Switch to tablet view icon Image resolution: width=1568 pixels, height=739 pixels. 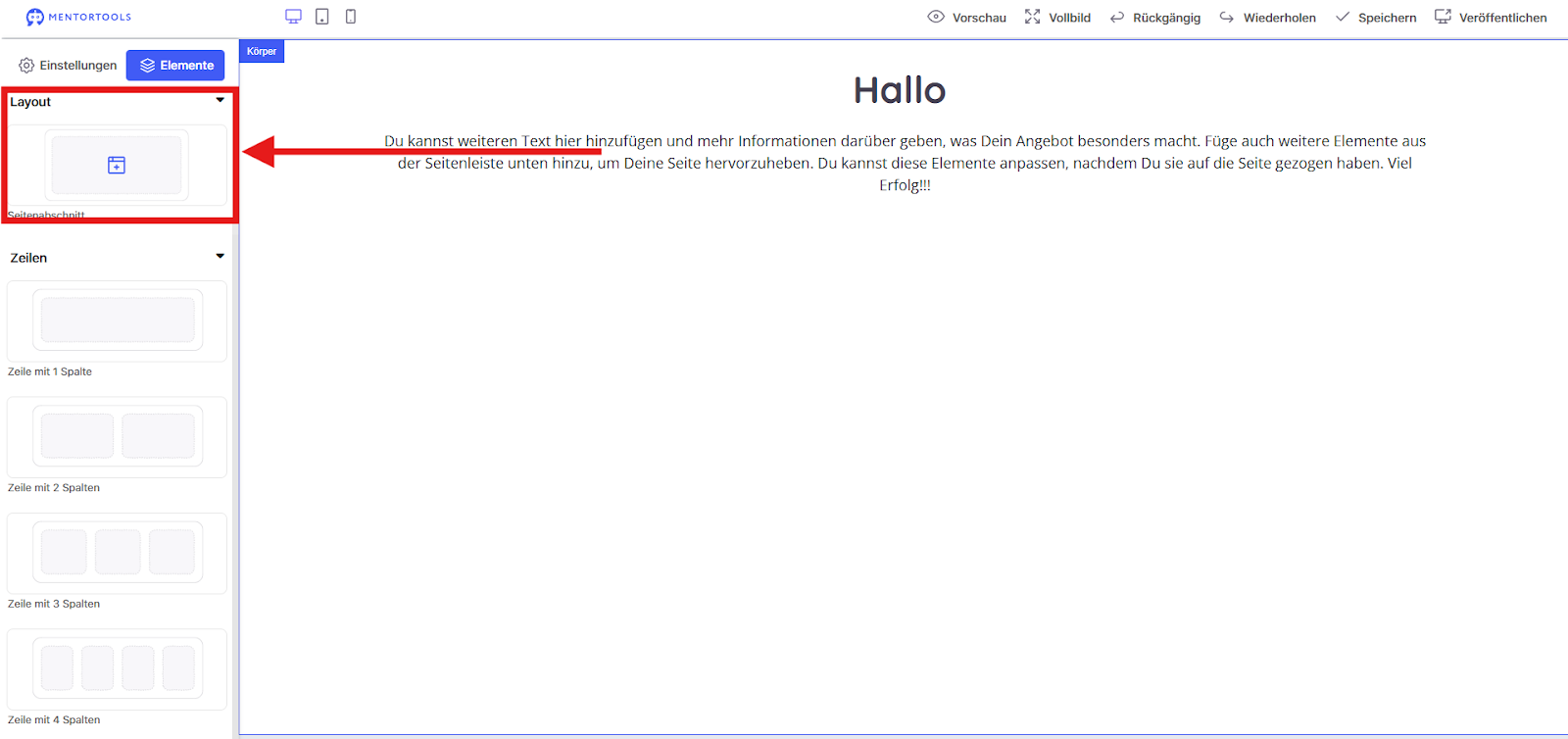point(321,17)
